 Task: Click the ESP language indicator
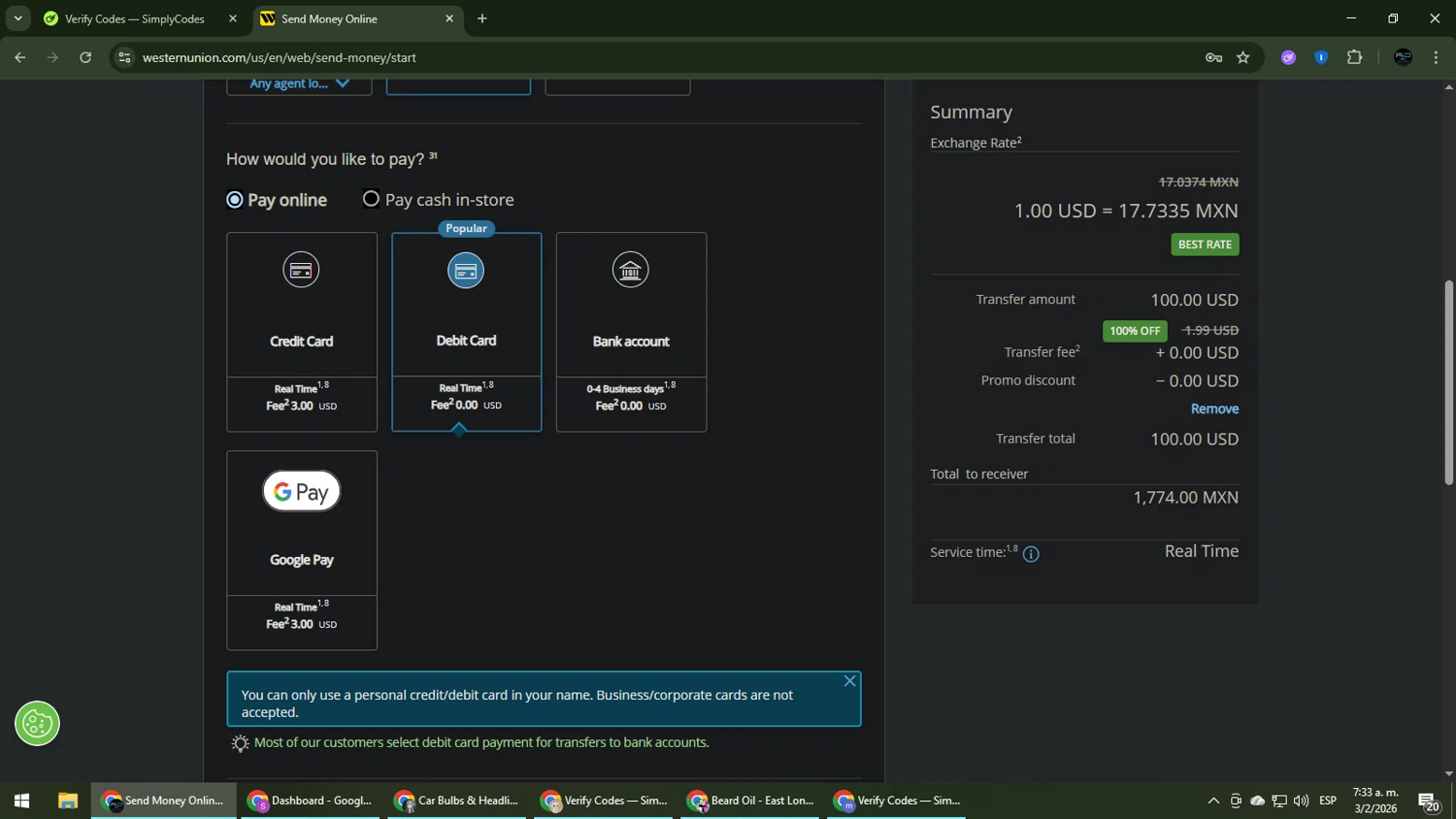[1328, 801]
